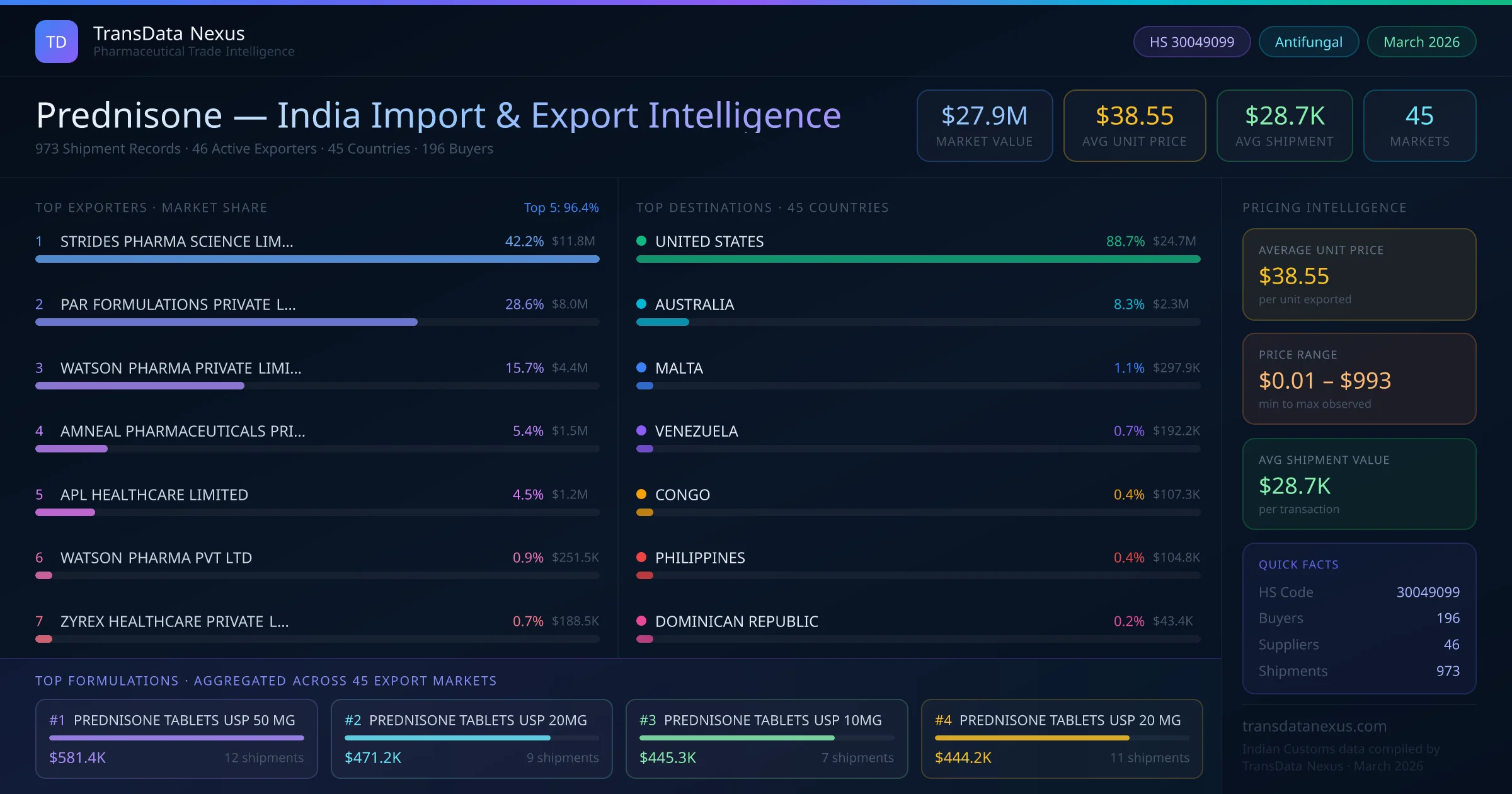Click the March 2026 date pill

pos(1421,42)
